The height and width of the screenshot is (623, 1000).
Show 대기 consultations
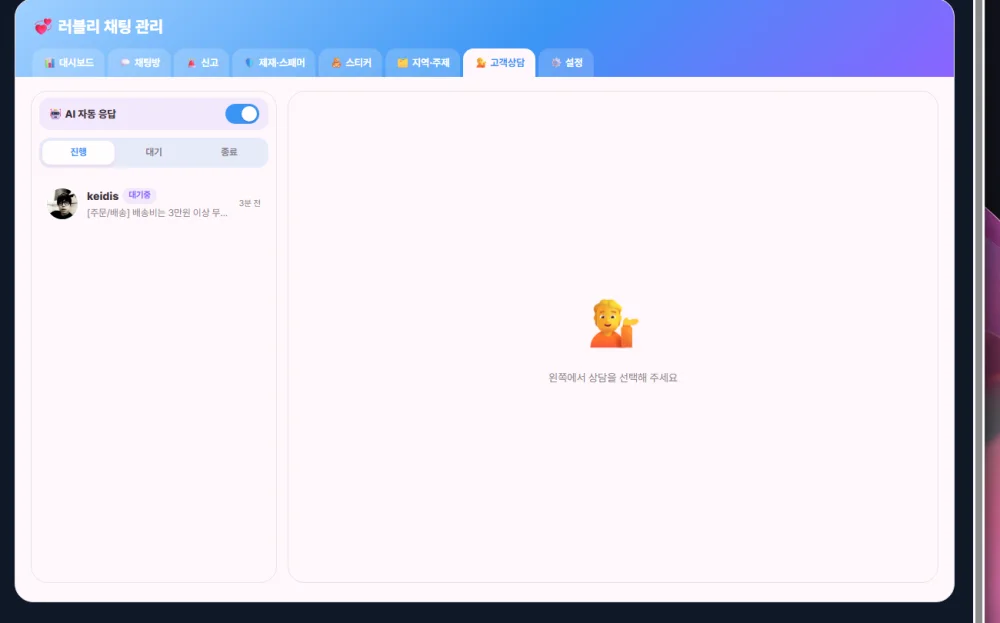click(x=154, y=152)
